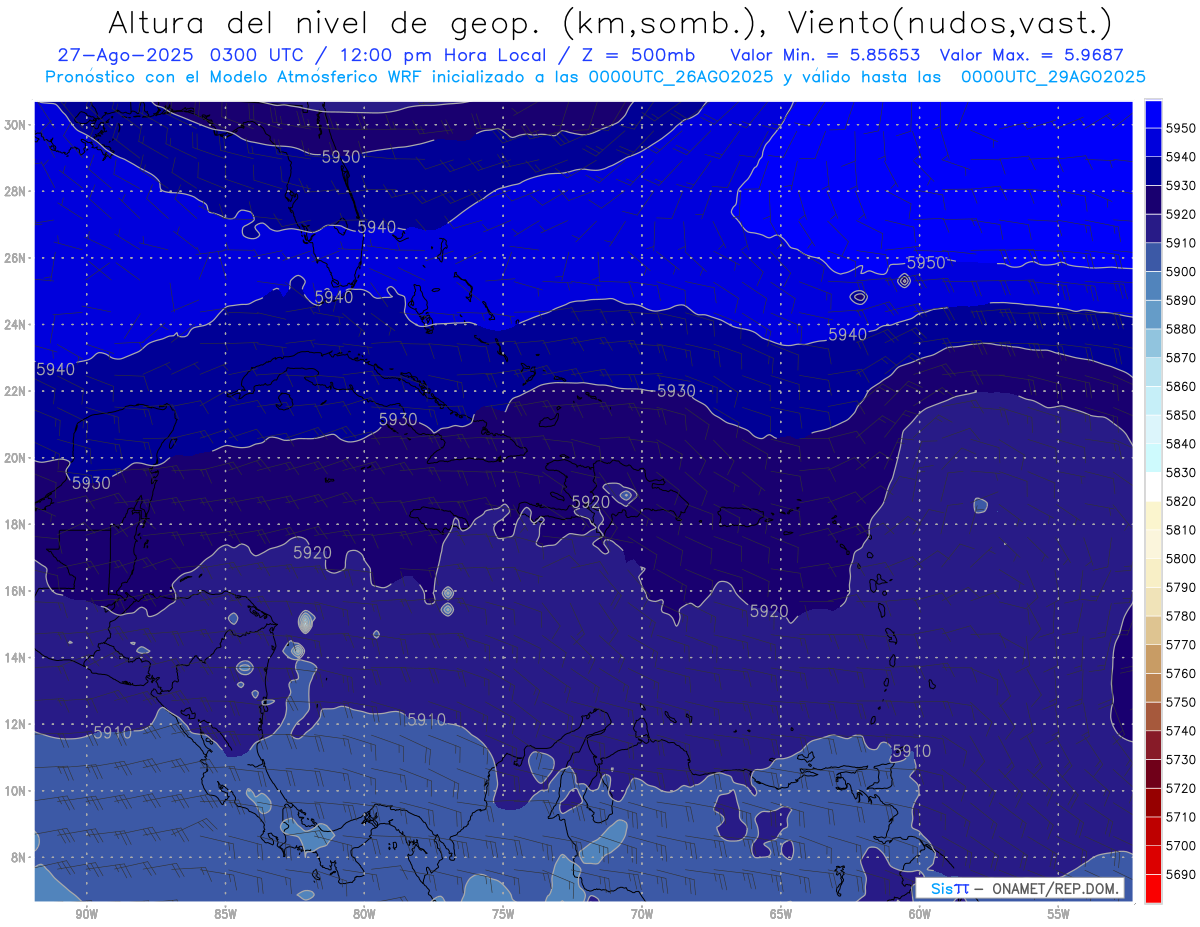
Task: Click the legend value 5900
Action: click(x=1181, y=271)
